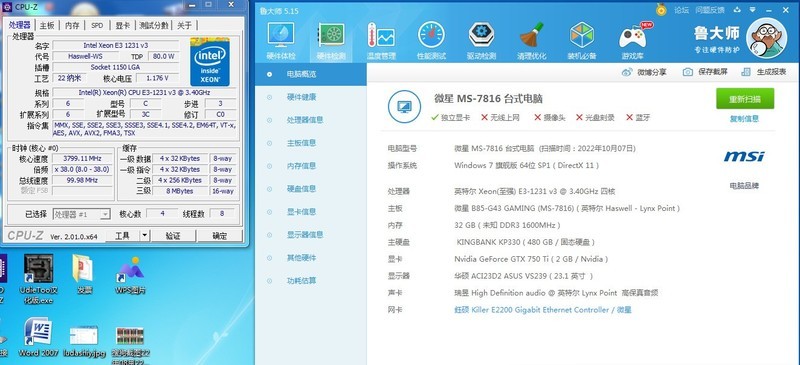Click the 鲁大师 mascot avatar
Image resolution: width=800 pixels, height=365 pixels.
pyautogui.click(x=766, y=37)
